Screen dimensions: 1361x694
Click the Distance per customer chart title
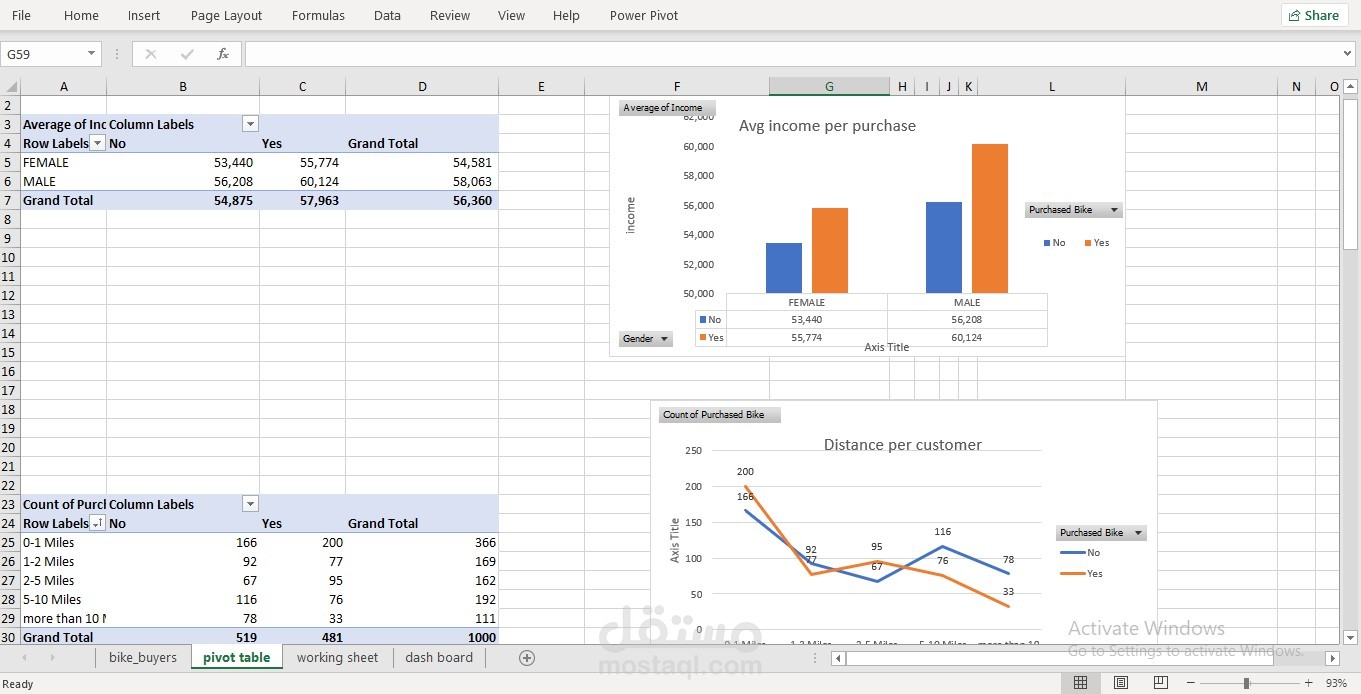tap(902, 445)
